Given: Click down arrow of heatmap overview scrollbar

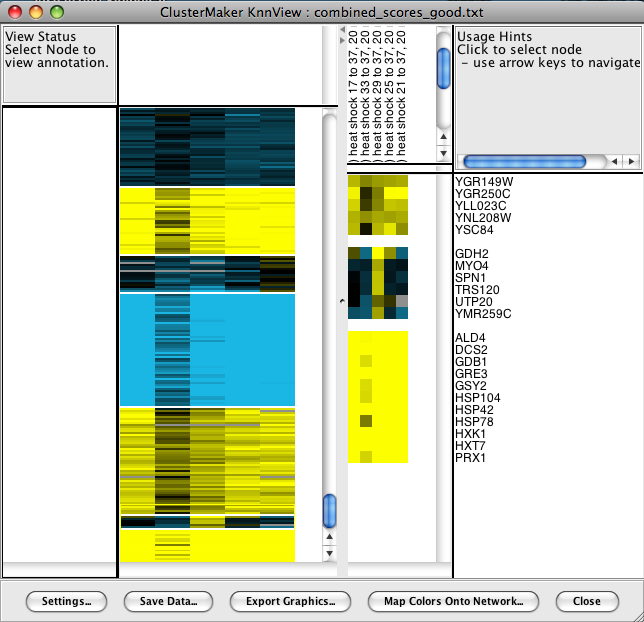Looking at the screenshot, I should [x=330, y=552].
